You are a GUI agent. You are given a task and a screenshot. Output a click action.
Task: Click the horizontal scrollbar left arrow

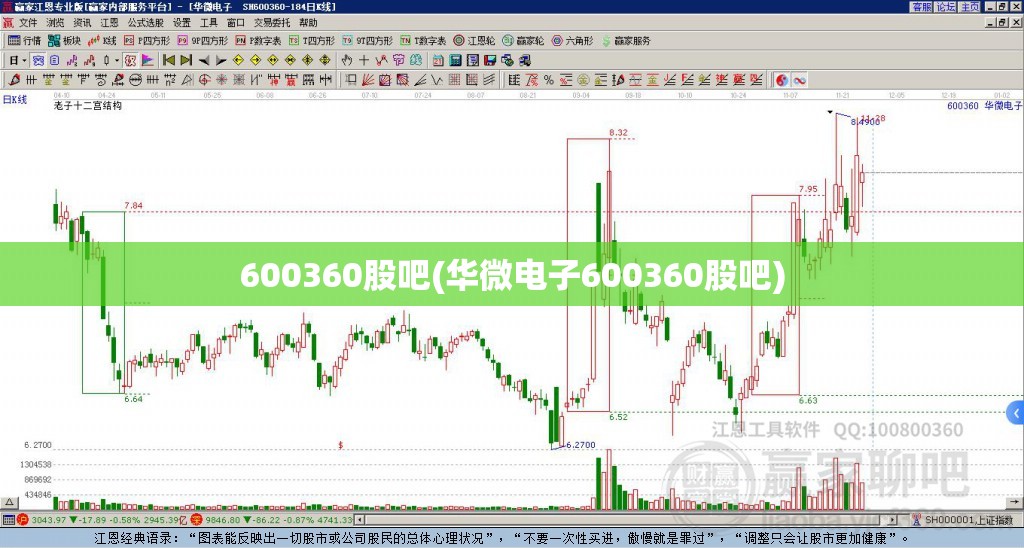pos(359,520)
